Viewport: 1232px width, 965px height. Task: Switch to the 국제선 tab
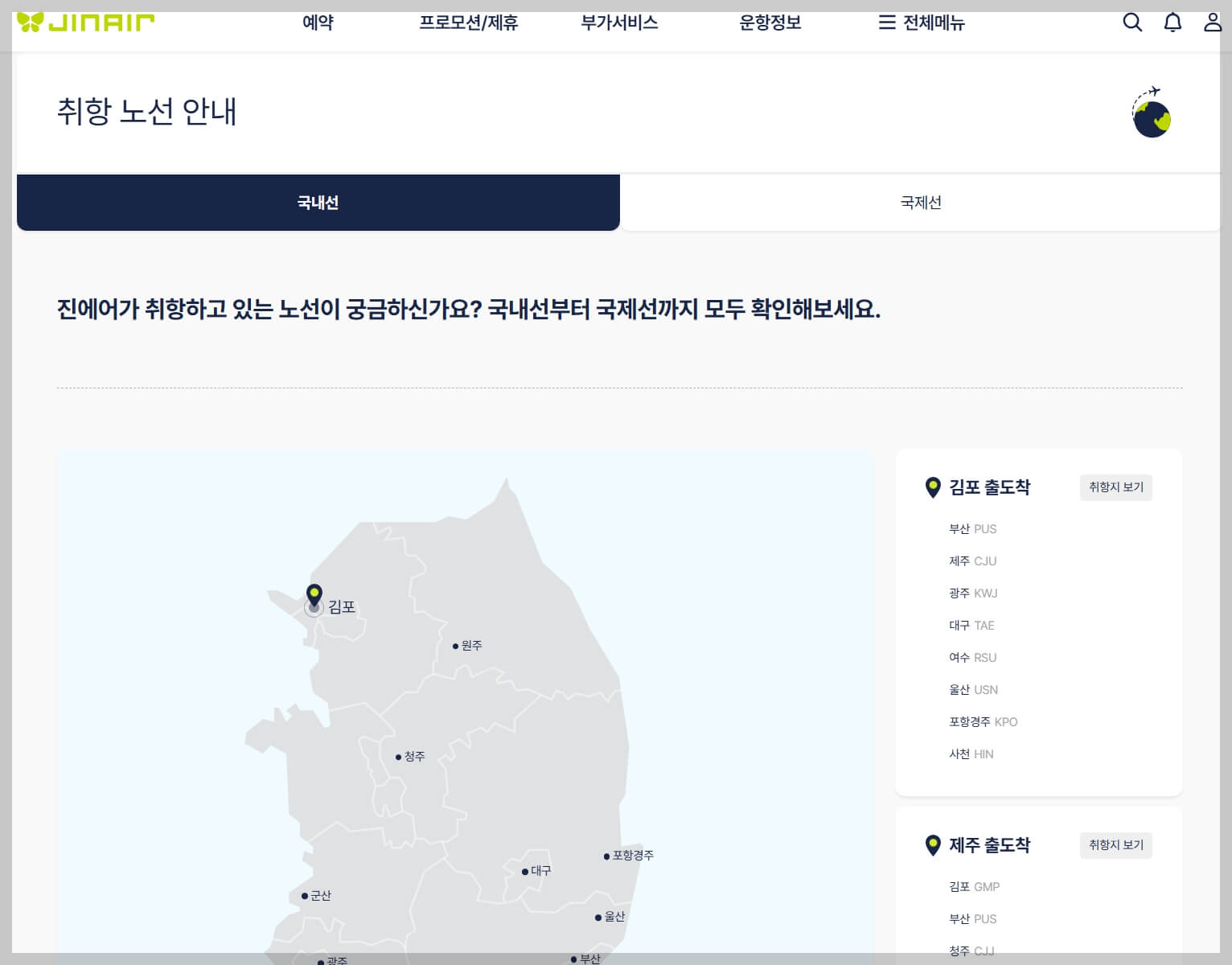(x=920, y=203)
